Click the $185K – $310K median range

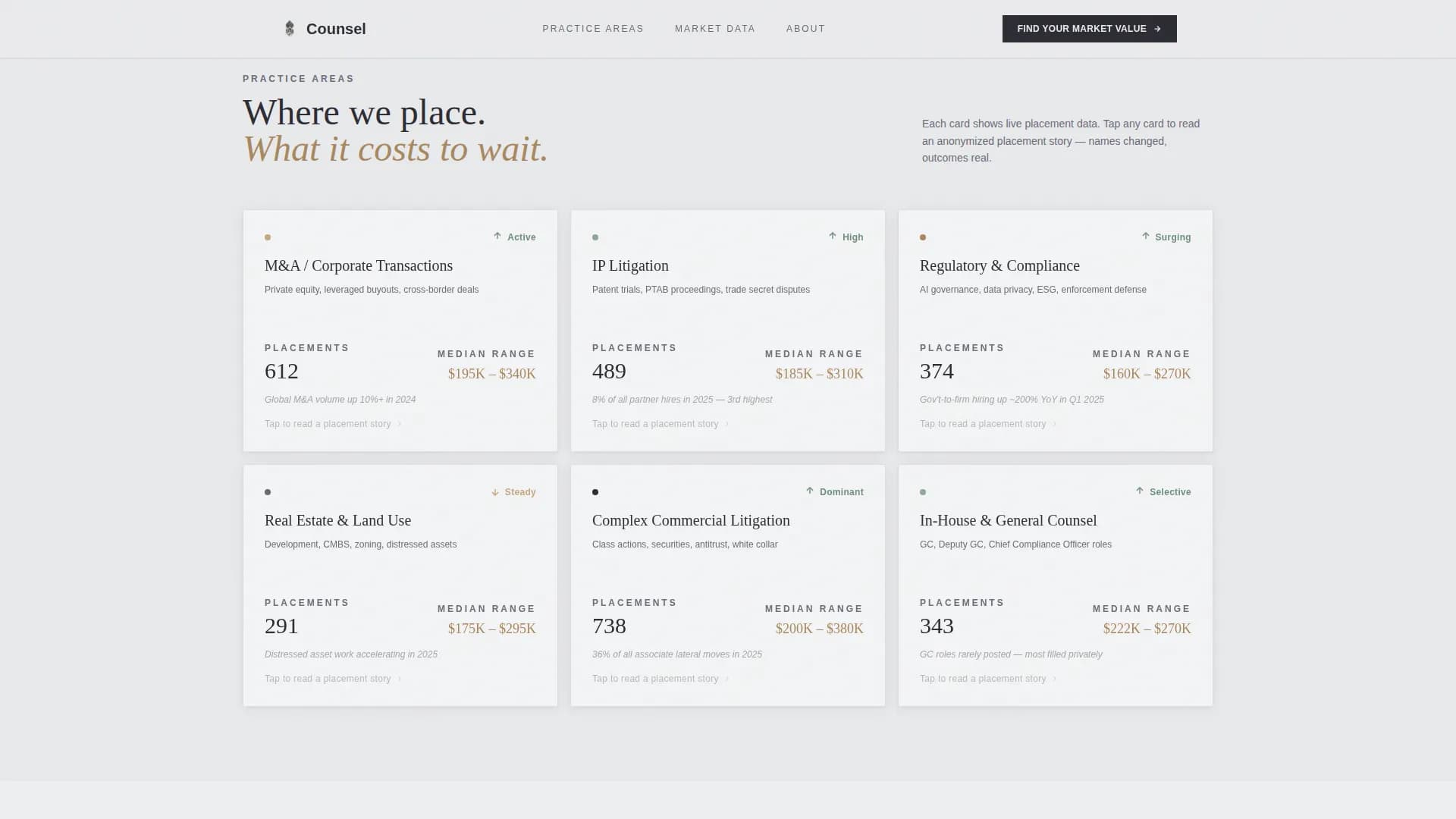(x=820, y=374)
